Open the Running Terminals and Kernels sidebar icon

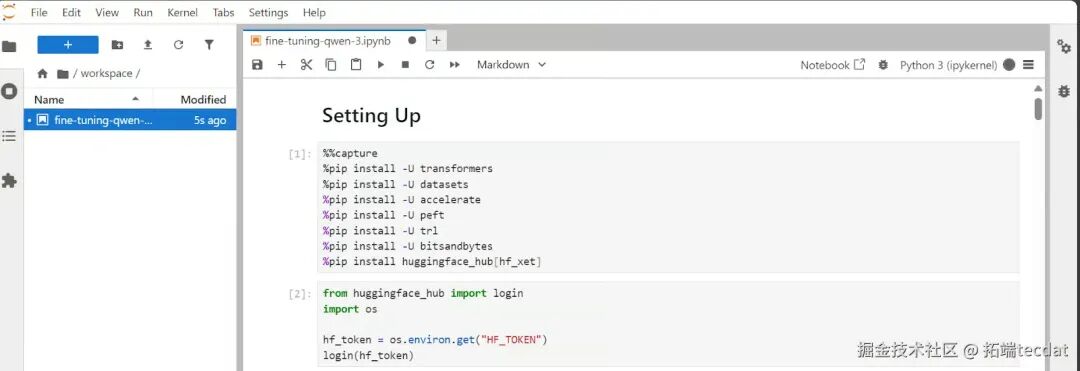9,91
